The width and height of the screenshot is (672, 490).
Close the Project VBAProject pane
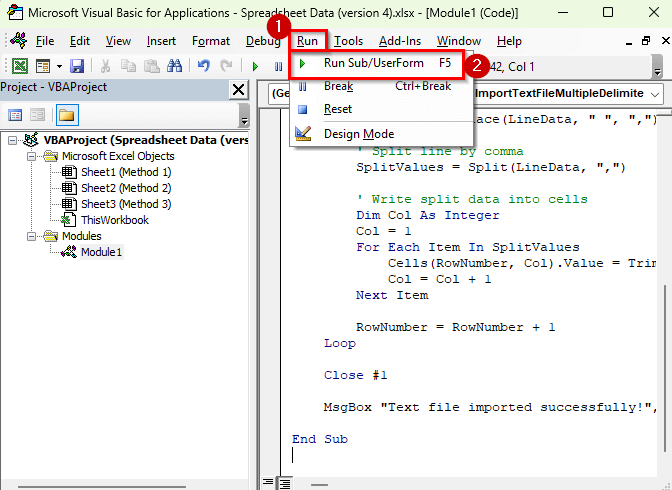(x=238, y=90)
